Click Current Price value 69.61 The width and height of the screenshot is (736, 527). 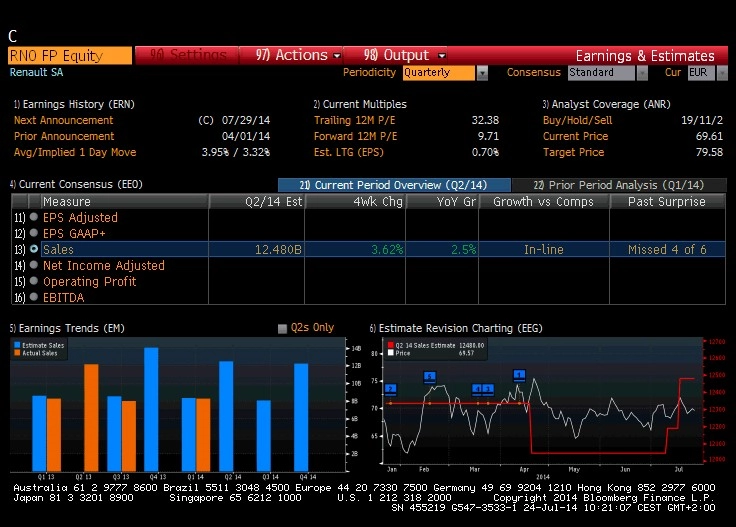click(x=709, y=136)
